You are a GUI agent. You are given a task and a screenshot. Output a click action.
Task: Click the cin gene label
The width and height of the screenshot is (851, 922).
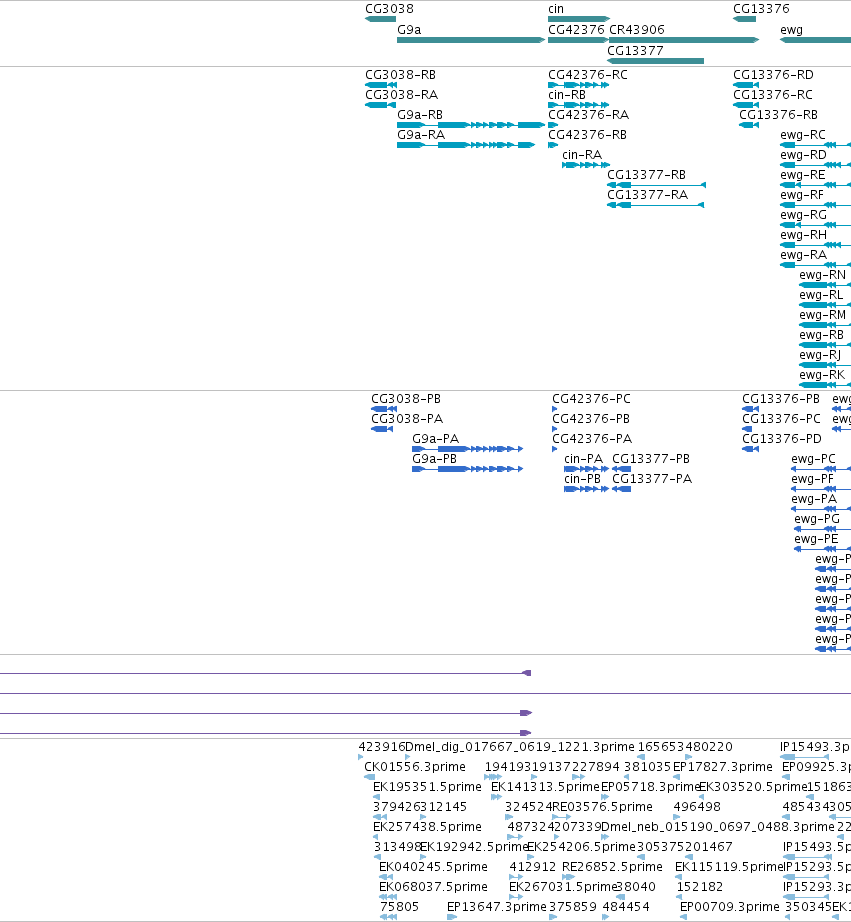tap(556, 9)
